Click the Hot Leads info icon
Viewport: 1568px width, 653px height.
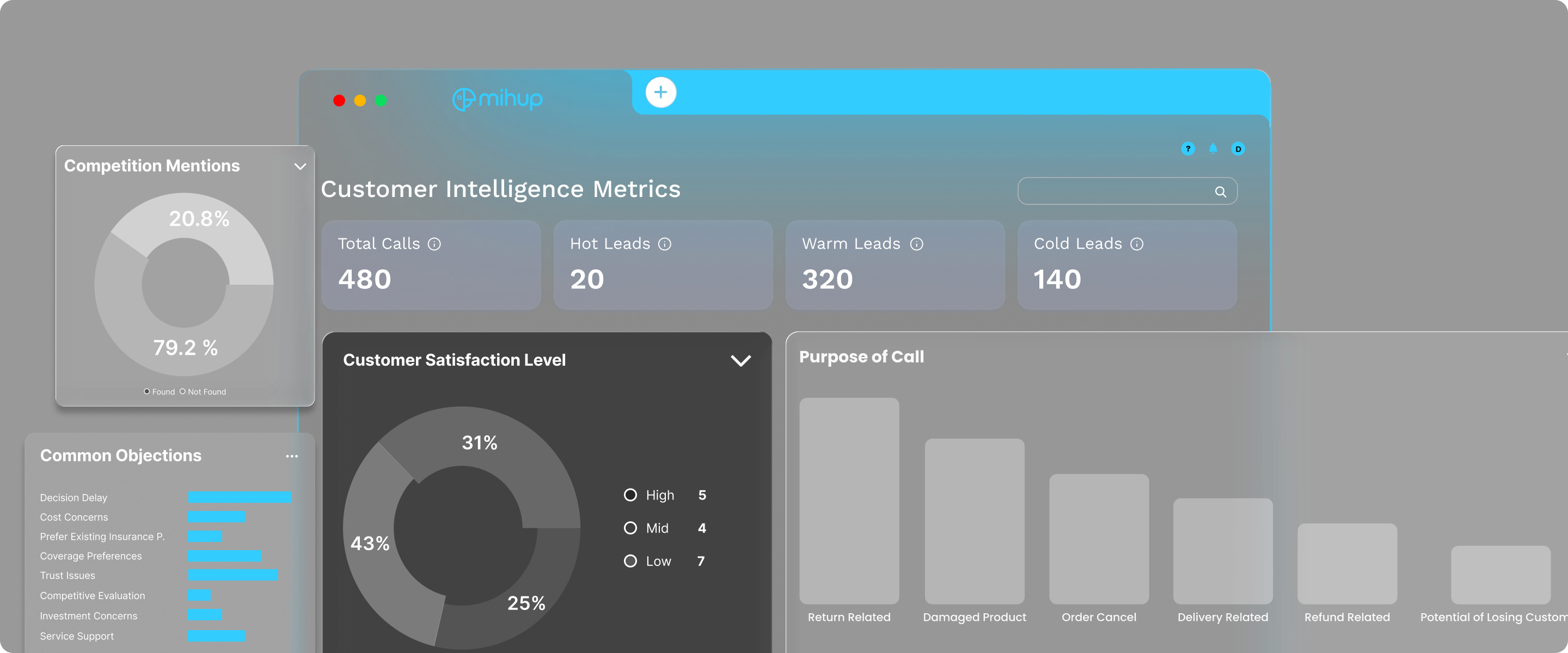(x=665, y=244)
